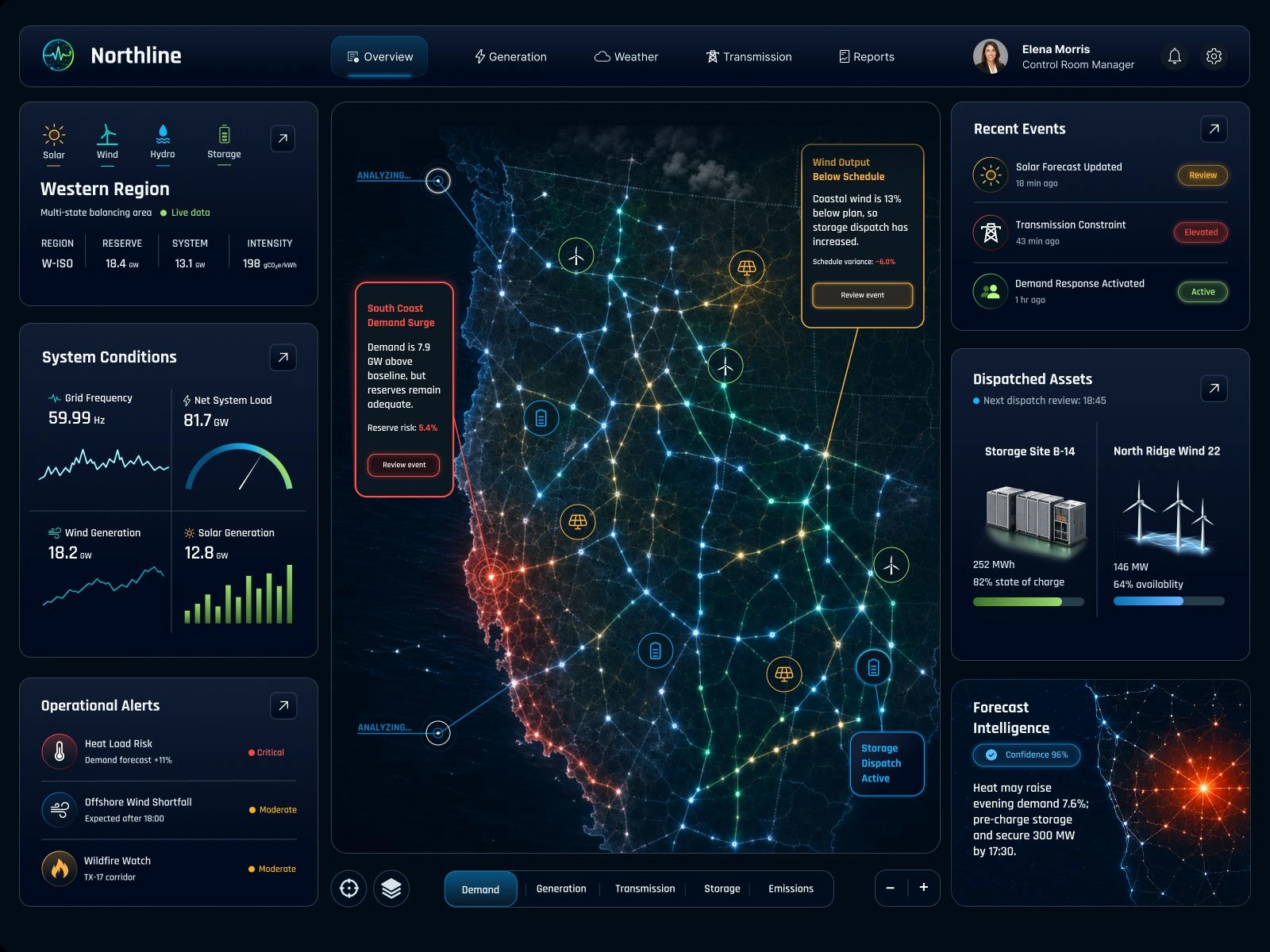Screen dimensions: 1270x952
Task: Click the Net System Load gauge
Action: [239, 467]
